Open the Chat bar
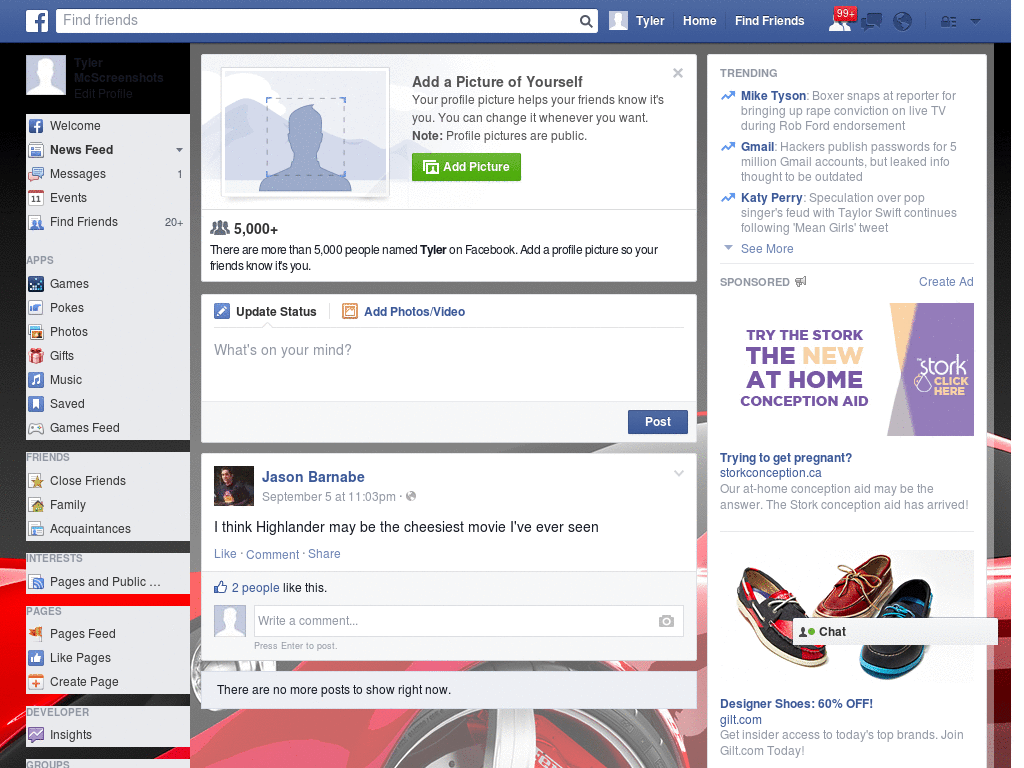 point(895,632)
